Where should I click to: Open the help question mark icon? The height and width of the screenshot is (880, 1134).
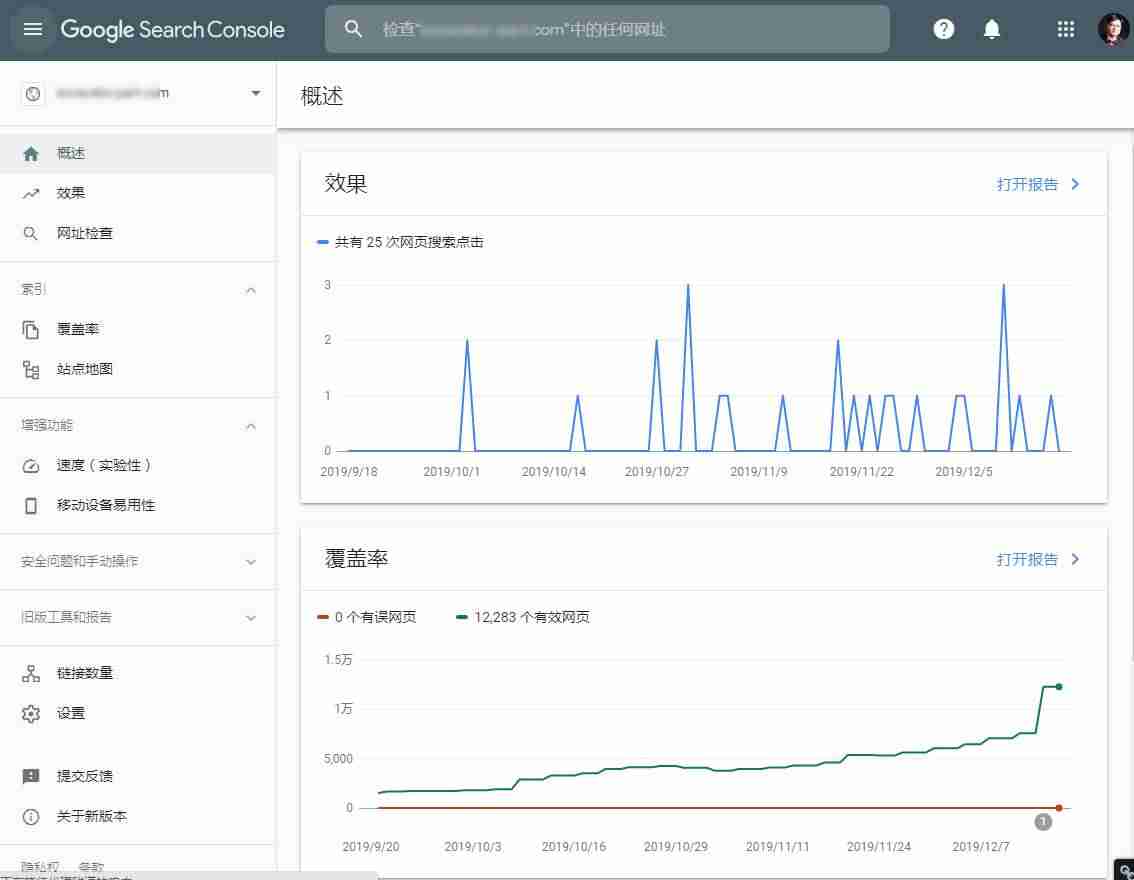click(x=943, y=29)
